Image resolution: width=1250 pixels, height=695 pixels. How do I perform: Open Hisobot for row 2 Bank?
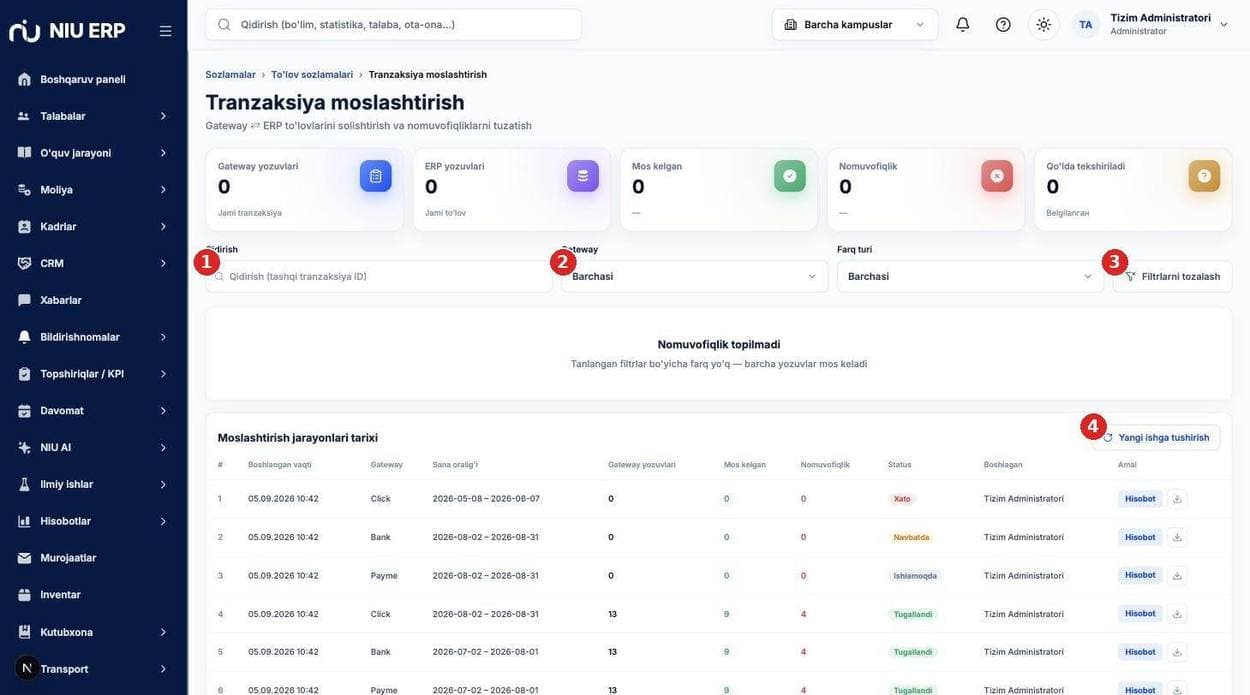point(1140,537)
